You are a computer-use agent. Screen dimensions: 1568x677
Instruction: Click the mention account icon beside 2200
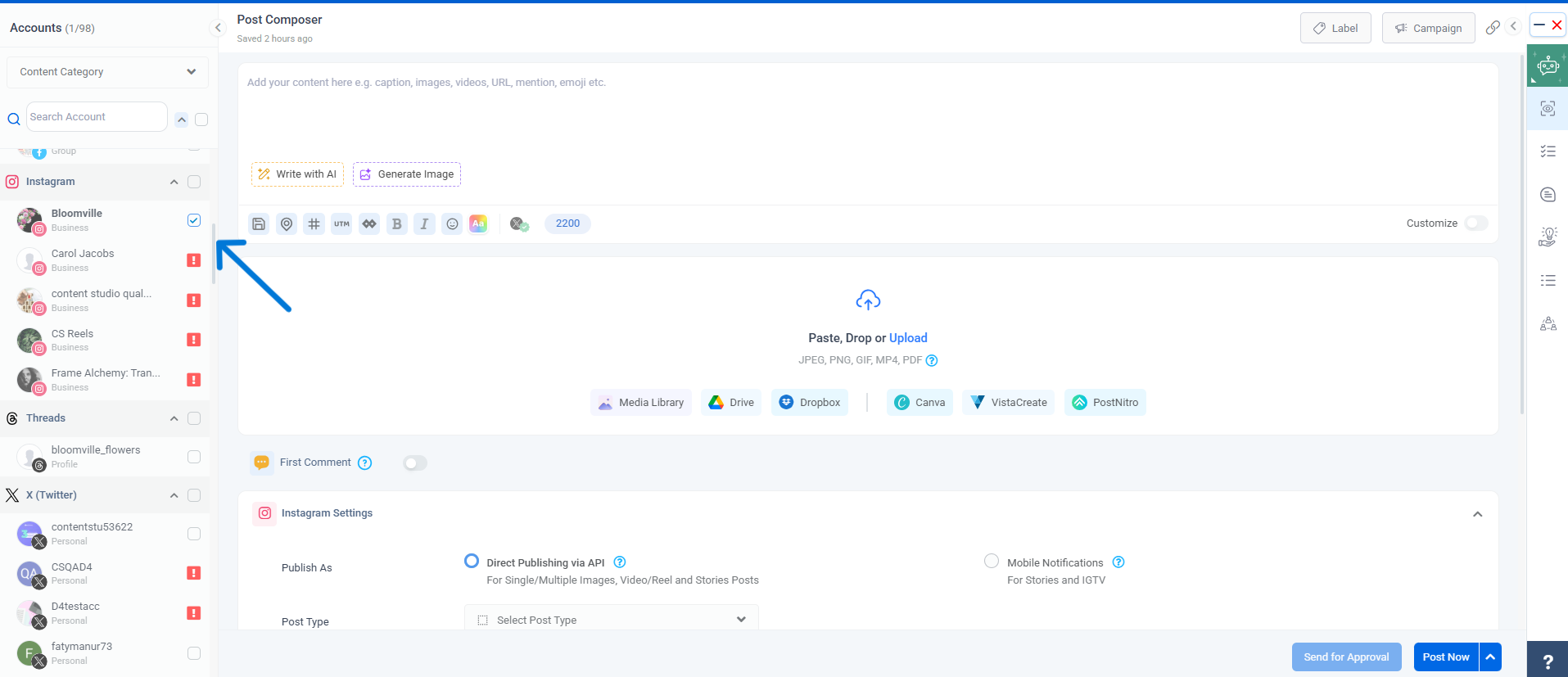click(x=519, y=223)
